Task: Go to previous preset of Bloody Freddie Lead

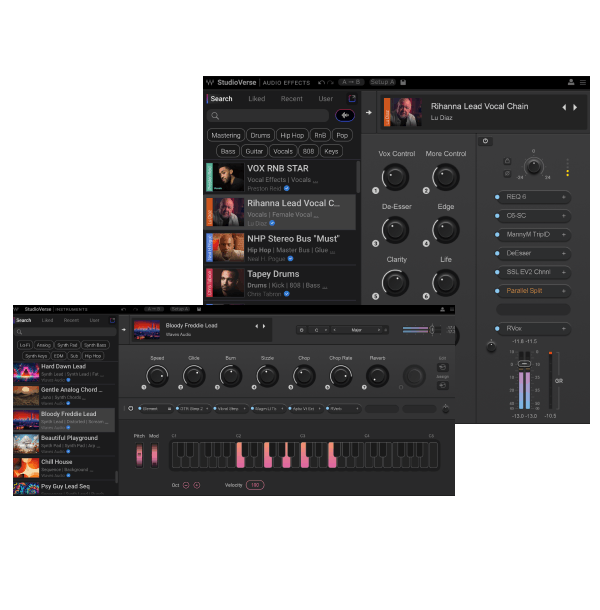Action: 256,326
